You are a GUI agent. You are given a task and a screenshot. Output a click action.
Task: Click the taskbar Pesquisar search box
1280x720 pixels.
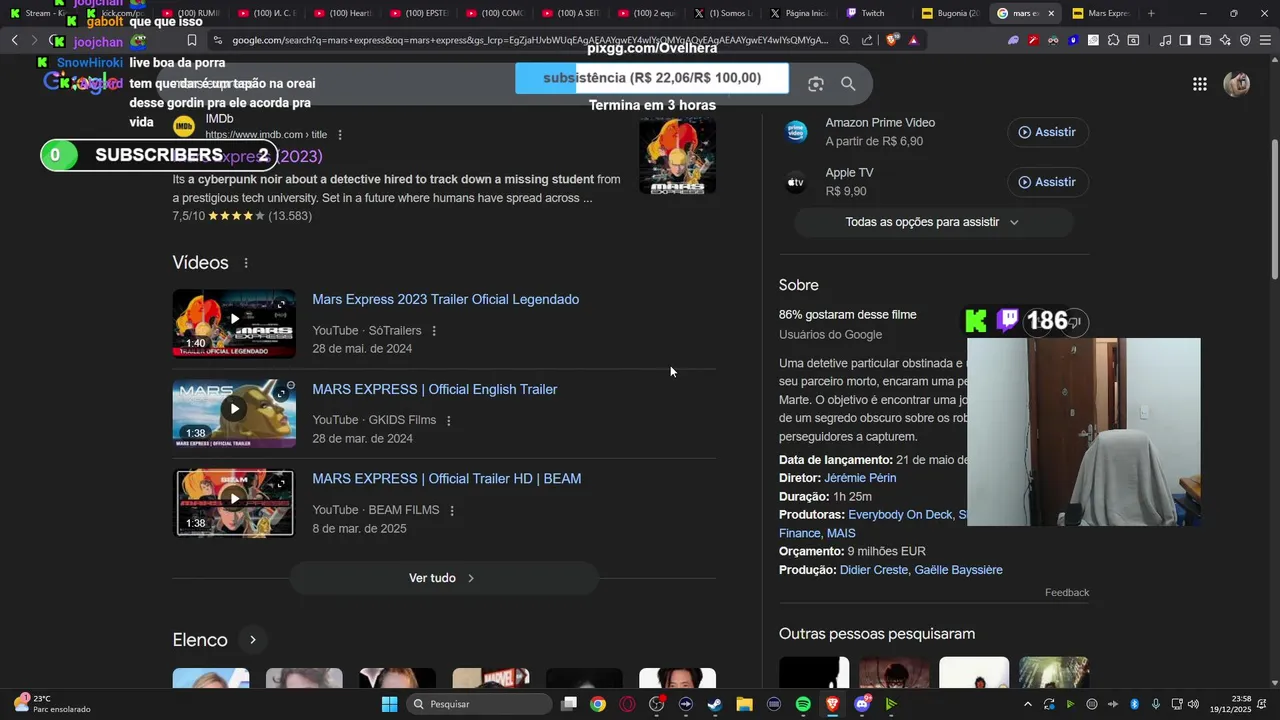click(x=480, y=704)
